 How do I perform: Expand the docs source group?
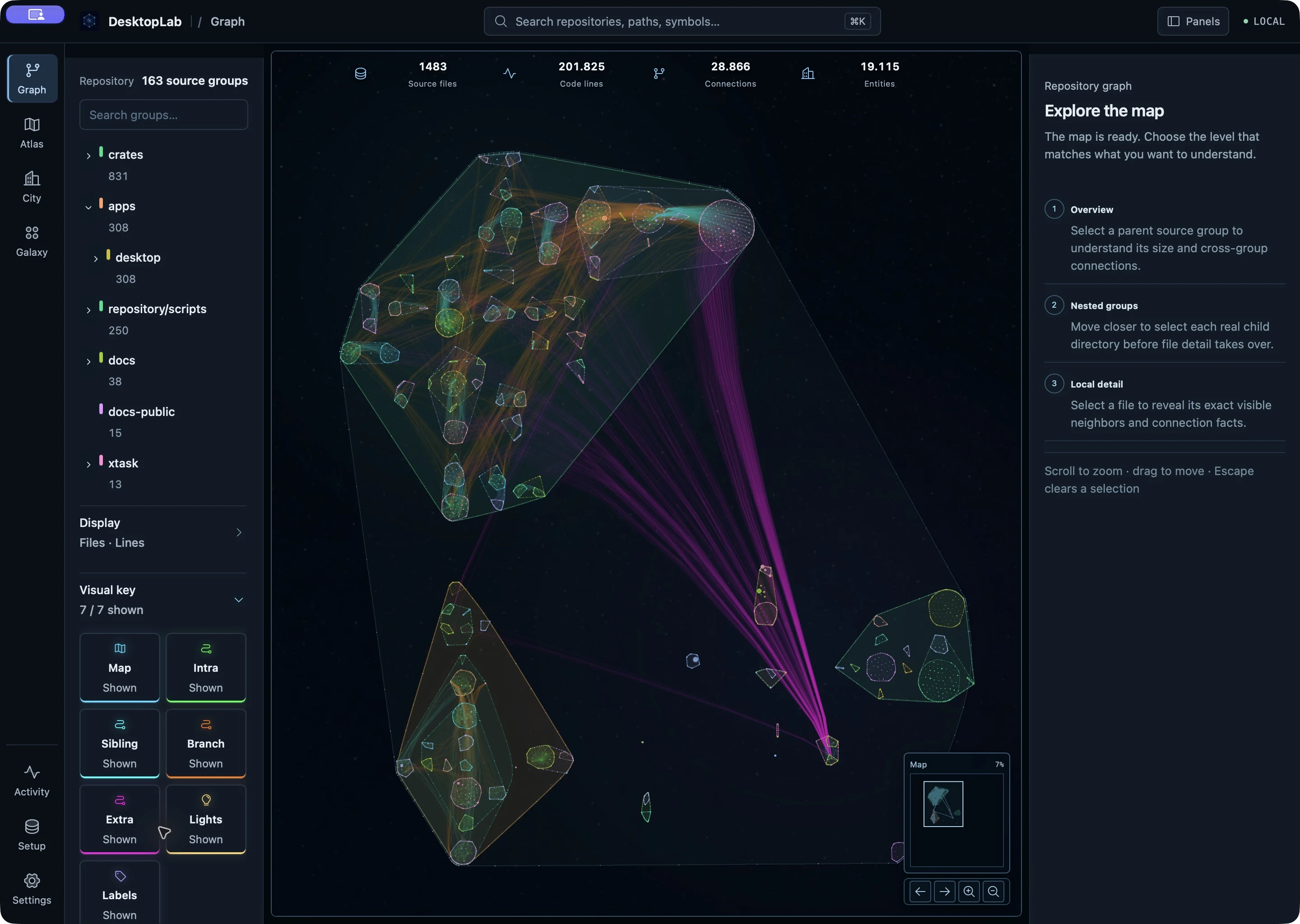88,361
